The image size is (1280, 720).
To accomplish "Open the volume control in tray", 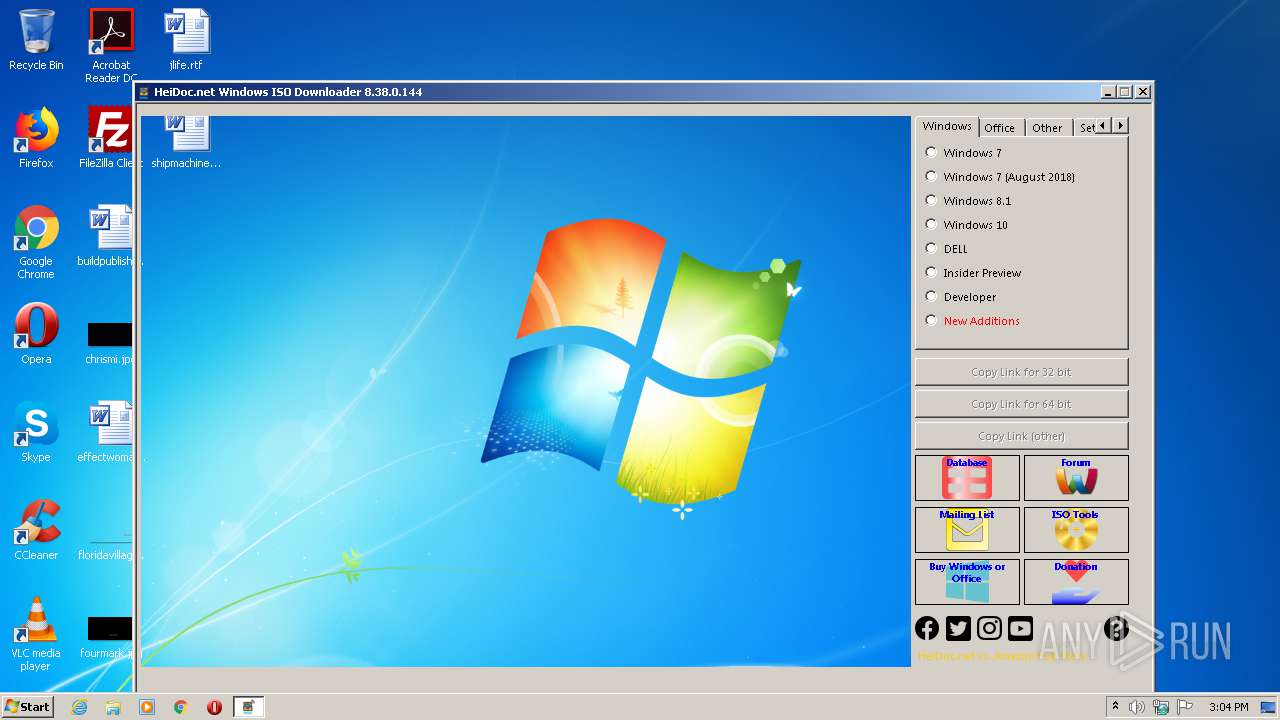I will [1137, 707].
